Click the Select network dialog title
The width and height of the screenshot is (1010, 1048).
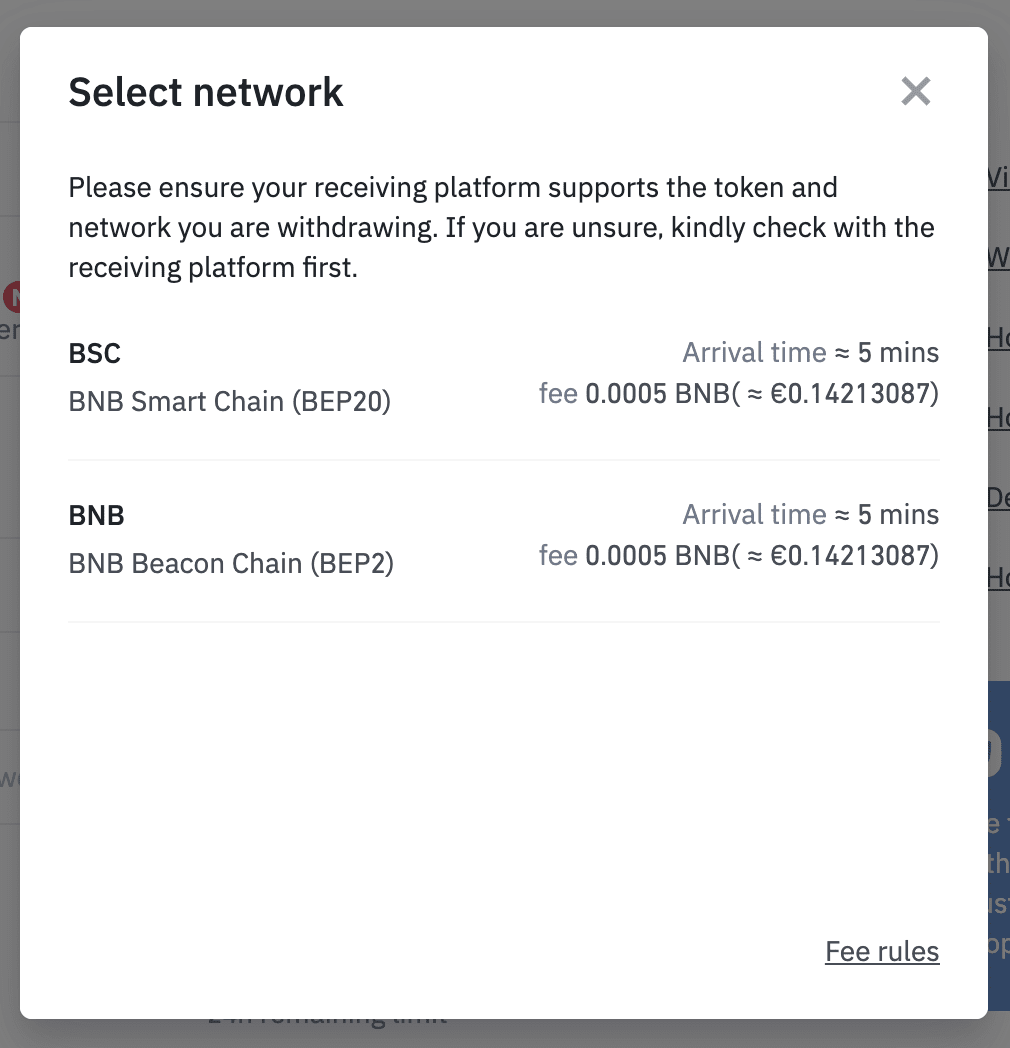[x=206, y=93]
